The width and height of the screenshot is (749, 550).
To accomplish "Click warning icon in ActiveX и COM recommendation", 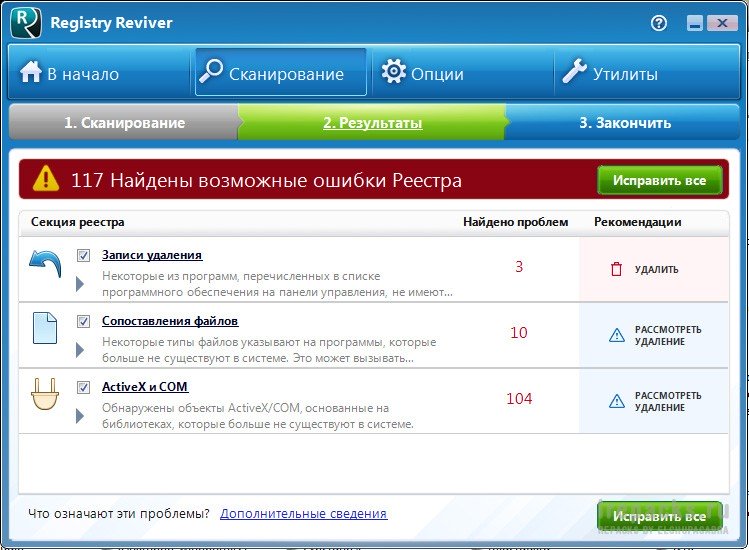I will click(x=617, y=401).
